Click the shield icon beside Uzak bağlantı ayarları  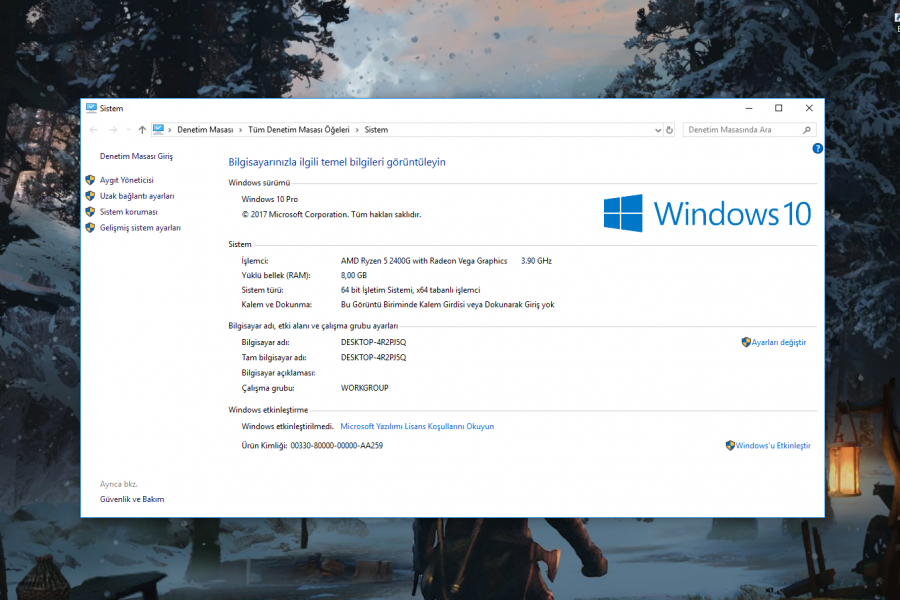(90, 196)
